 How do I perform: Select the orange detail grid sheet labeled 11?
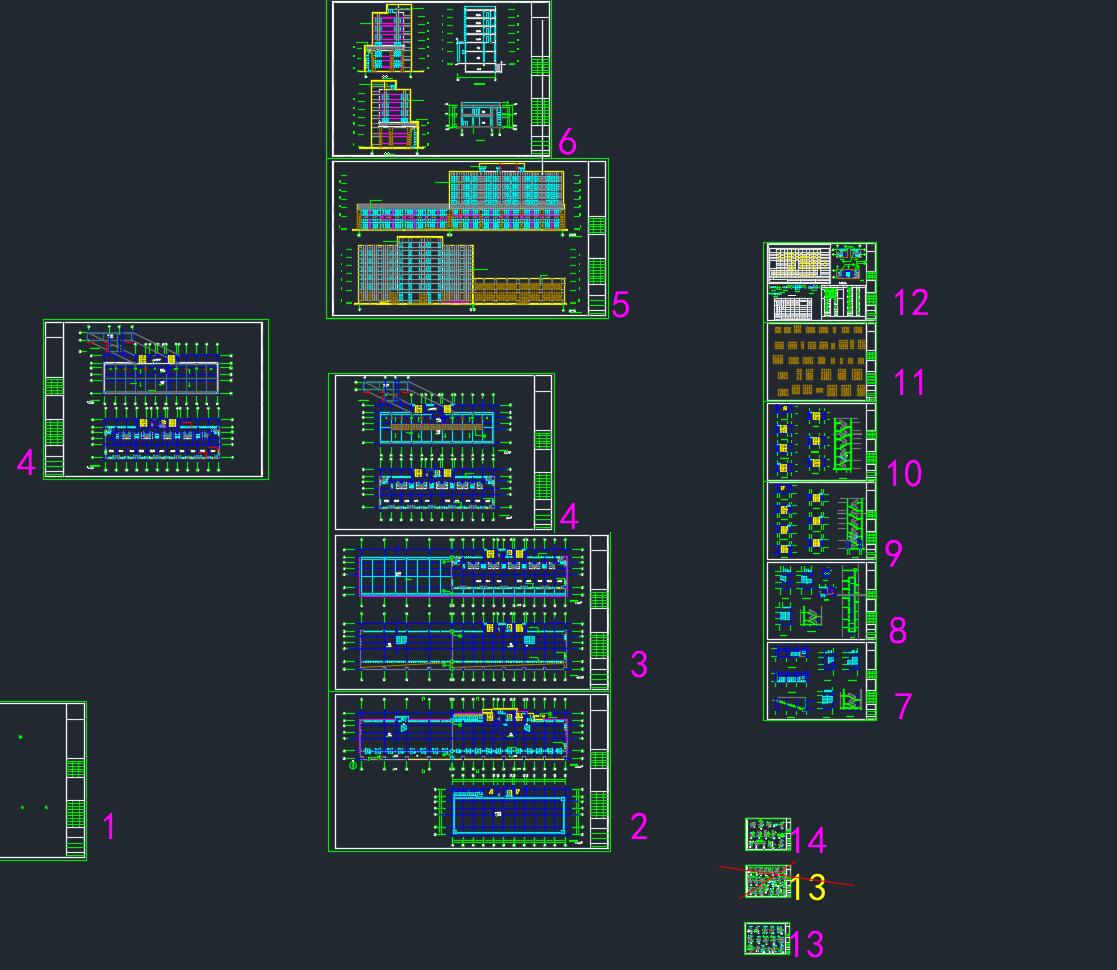point(820,361)
